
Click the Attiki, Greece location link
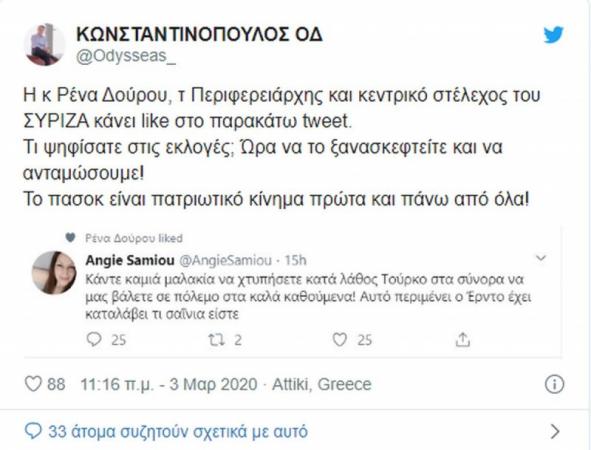point(322,384)
